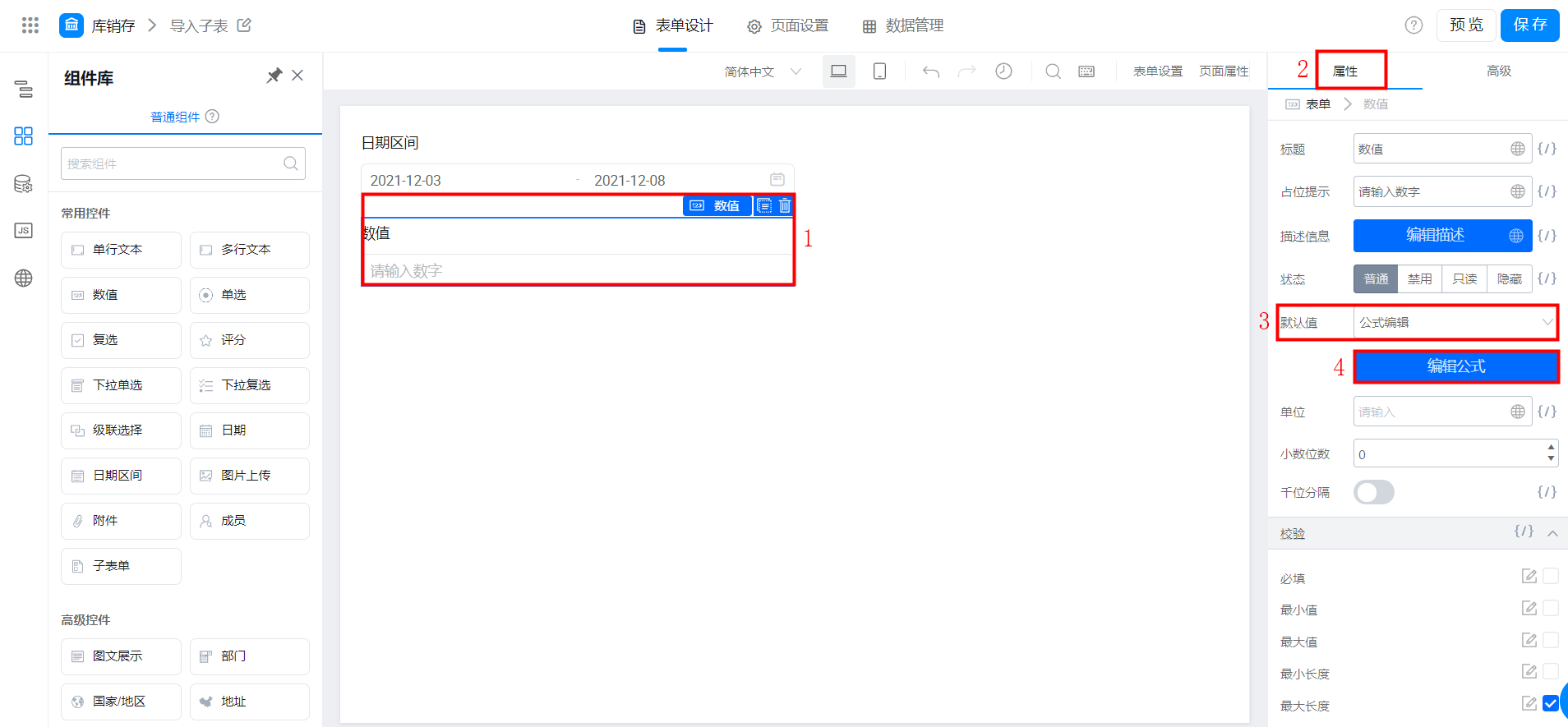Set status to 只读
Image resolution: width=1568 pixels, height=727 pixels.
1464,279
